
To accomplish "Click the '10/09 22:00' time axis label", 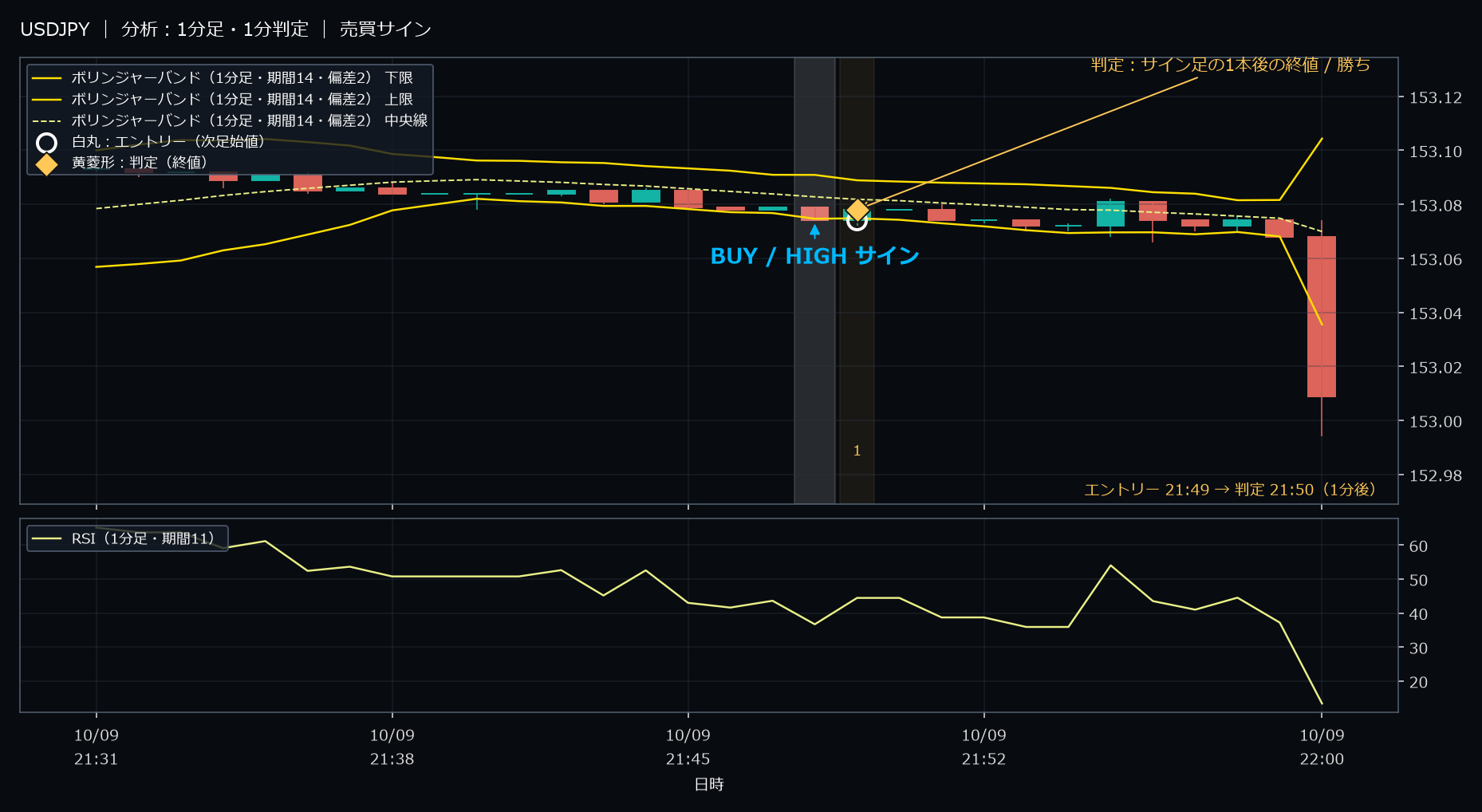I will pyautogui.click(x=1322, y=747).
